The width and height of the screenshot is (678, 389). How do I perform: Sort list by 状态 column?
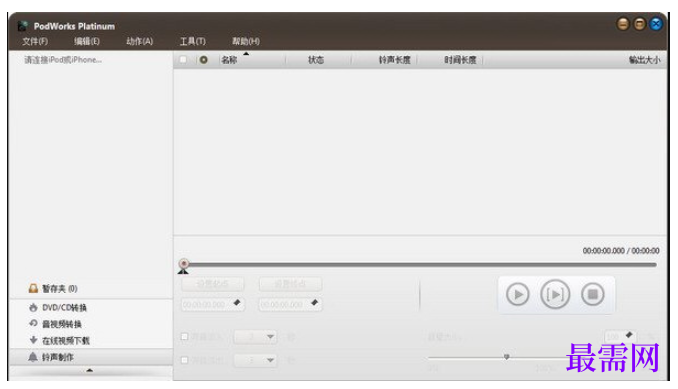pos(316,60)
